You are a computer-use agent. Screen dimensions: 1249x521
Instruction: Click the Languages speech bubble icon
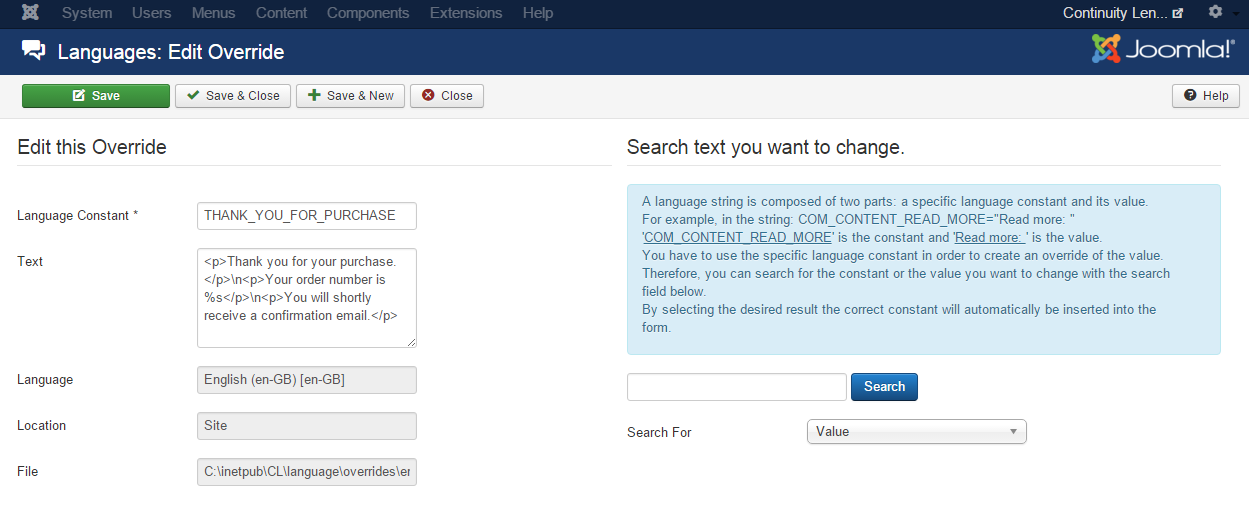coord(34,51)
